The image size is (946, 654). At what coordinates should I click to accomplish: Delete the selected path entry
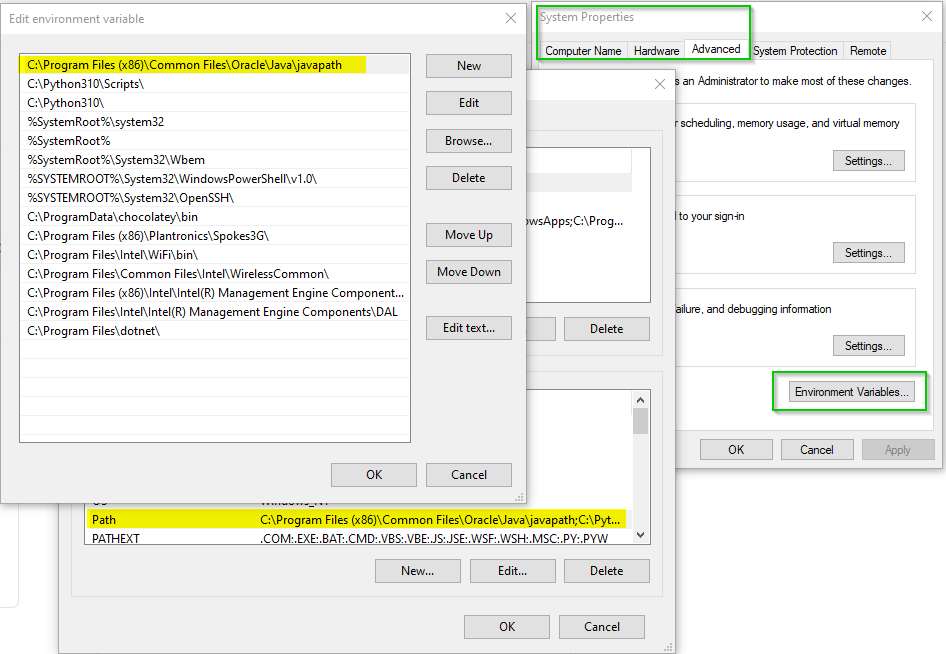pos(468,177)
